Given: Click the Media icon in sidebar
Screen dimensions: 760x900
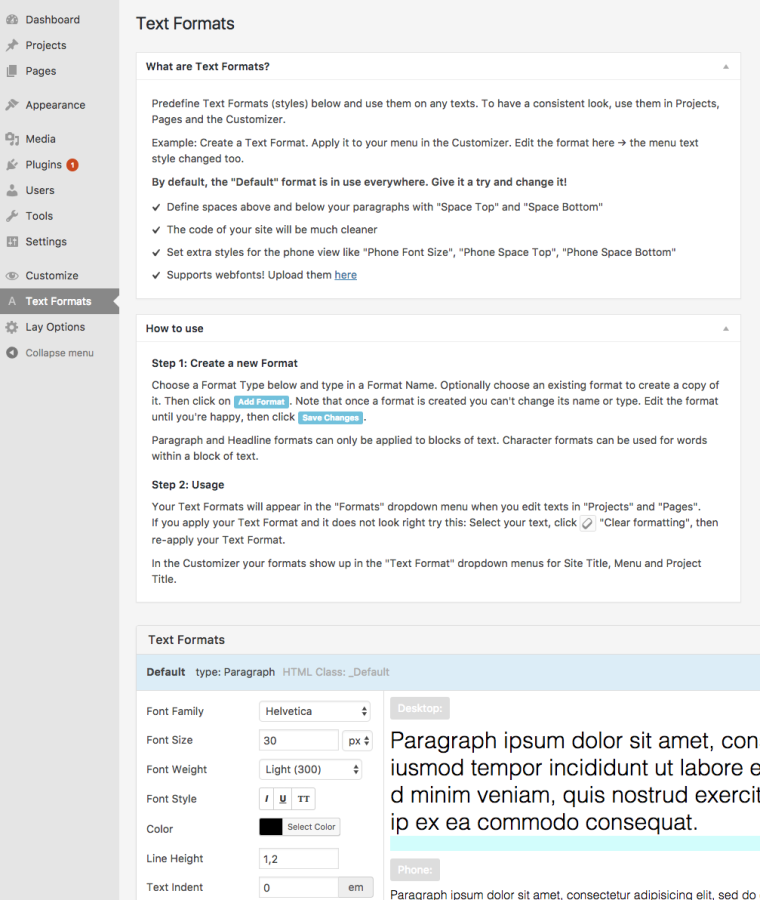Looking at the screenshot, I should 12,139.
